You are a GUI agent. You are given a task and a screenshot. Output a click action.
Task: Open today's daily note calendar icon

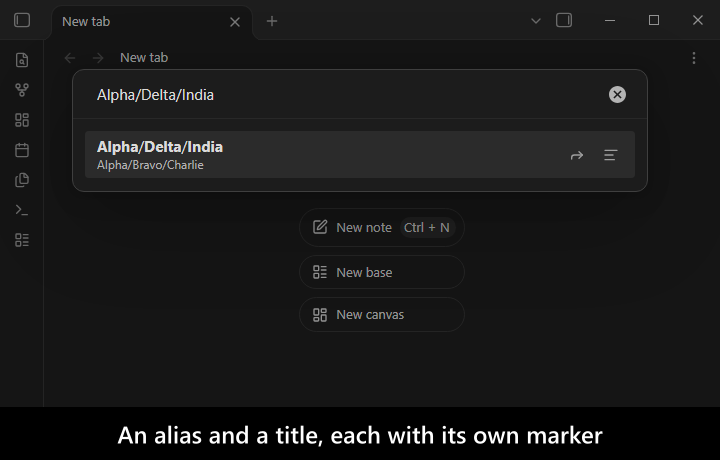pyautogui.click(x=22, y=150)
